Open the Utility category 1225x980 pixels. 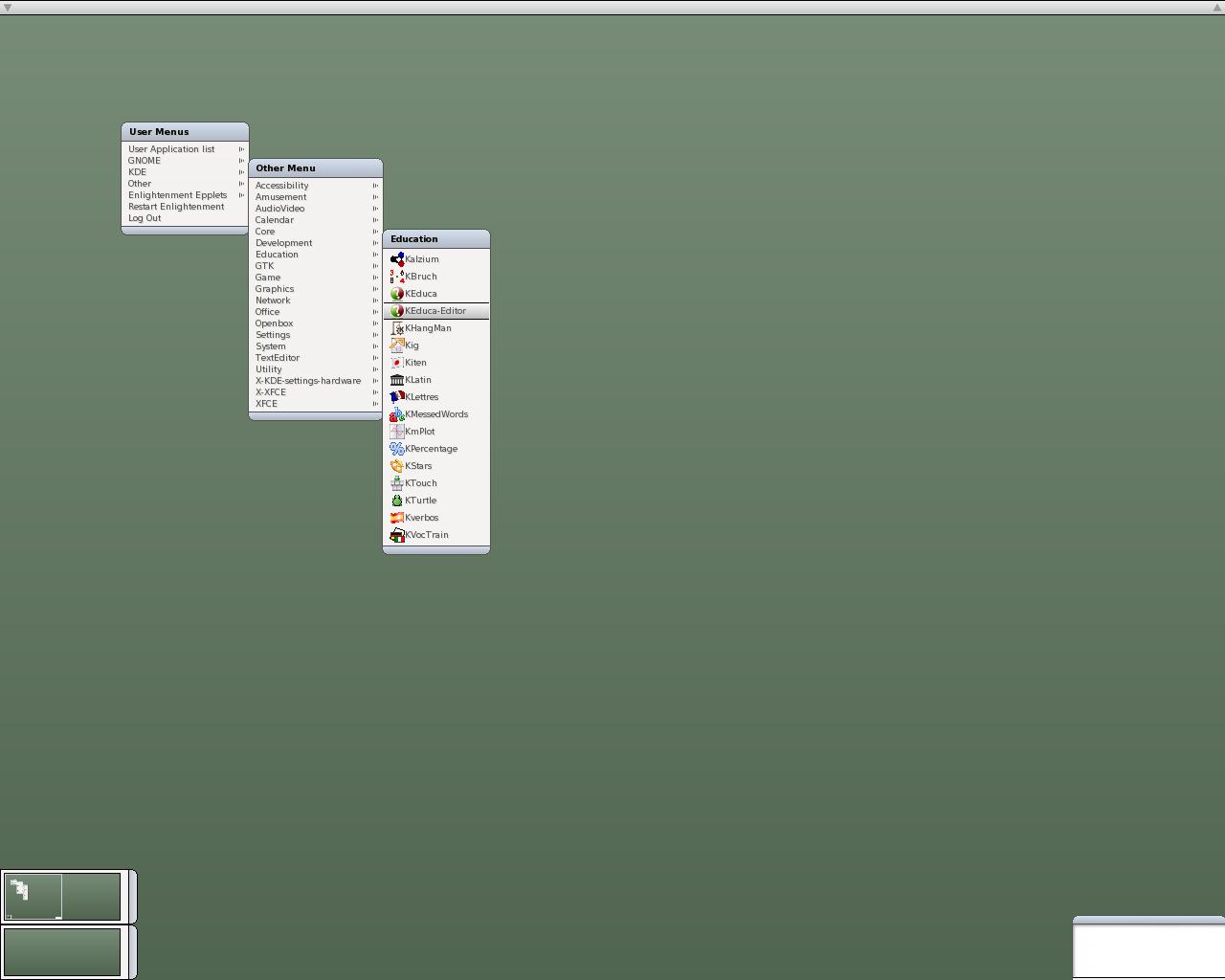point(315,369)
